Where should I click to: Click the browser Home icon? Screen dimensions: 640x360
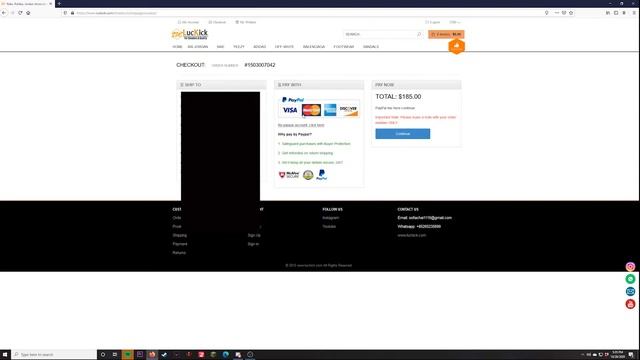click(x=28, y=13)
